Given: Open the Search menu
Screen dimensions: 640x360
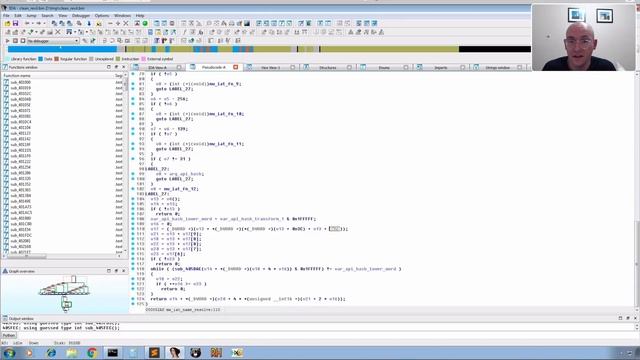Looking at the screenshot, I should (47, 16).
